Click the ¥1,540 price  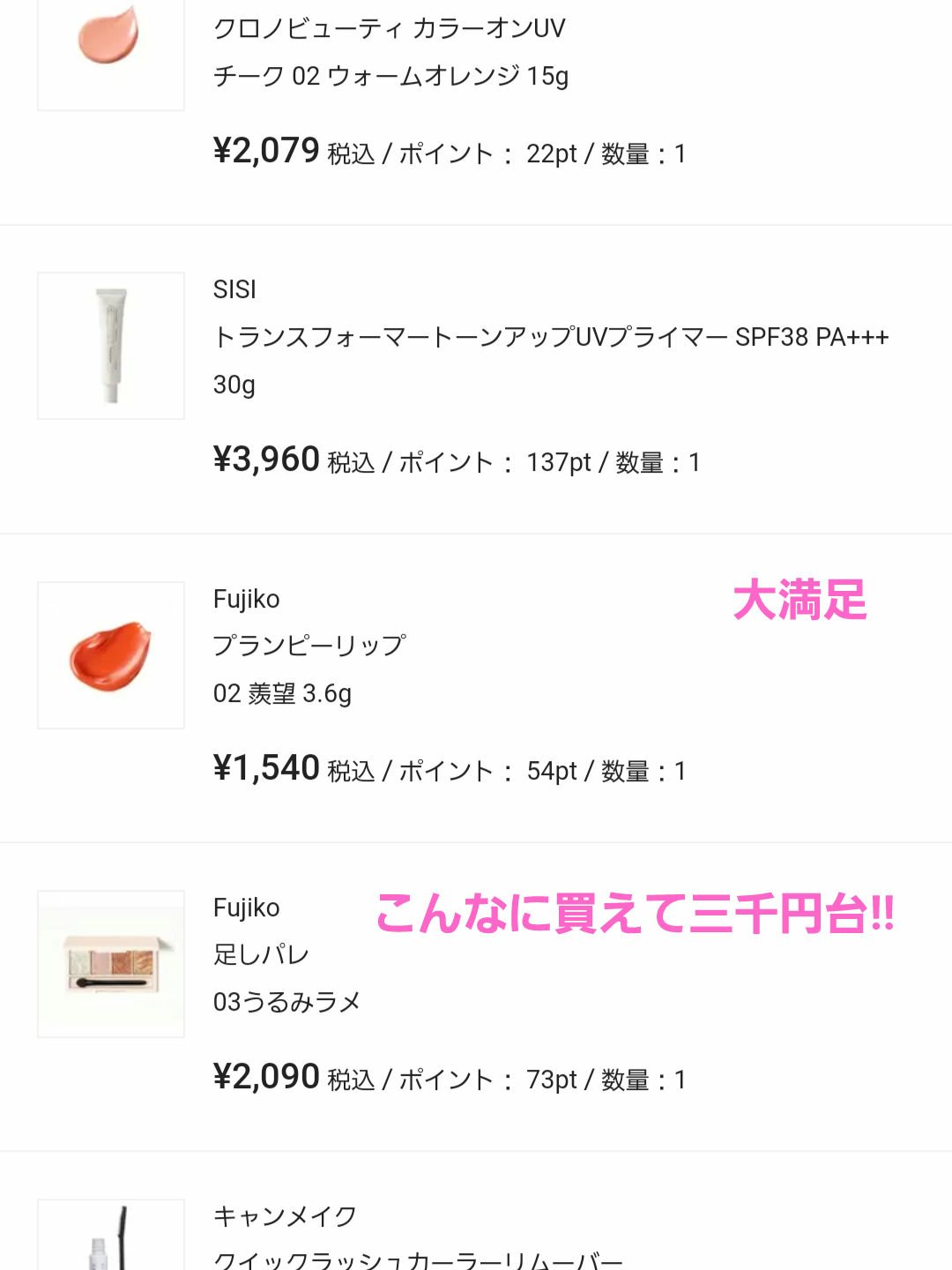point(265,768)
